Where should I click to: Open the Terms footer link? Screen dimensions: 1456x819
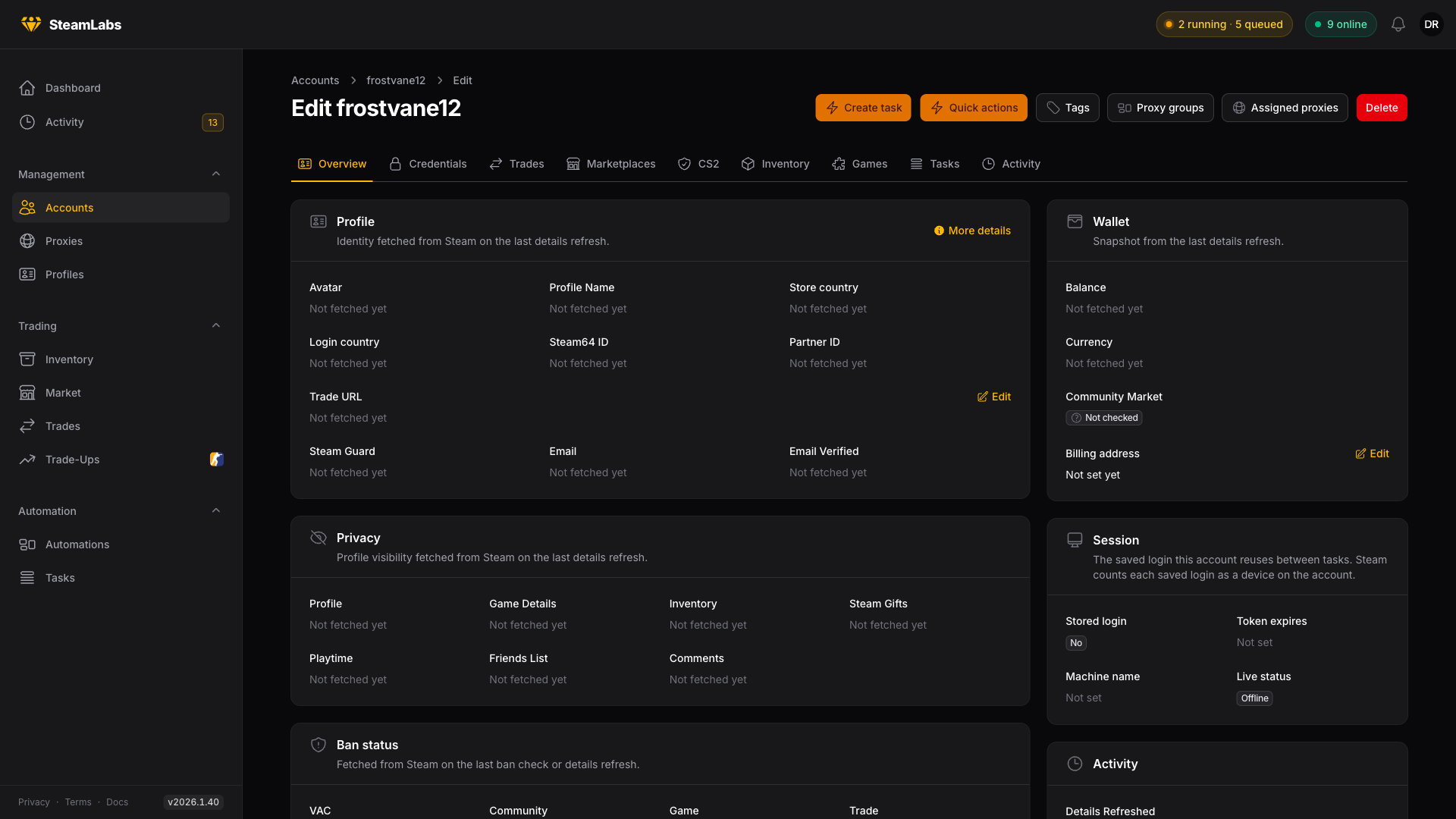[x=78, y=802]
